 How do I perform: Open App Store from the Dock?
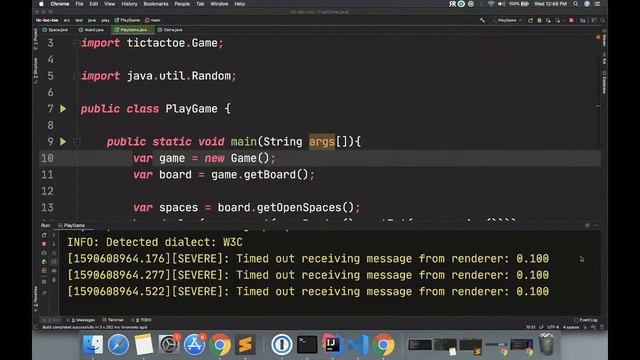point(194,344)
